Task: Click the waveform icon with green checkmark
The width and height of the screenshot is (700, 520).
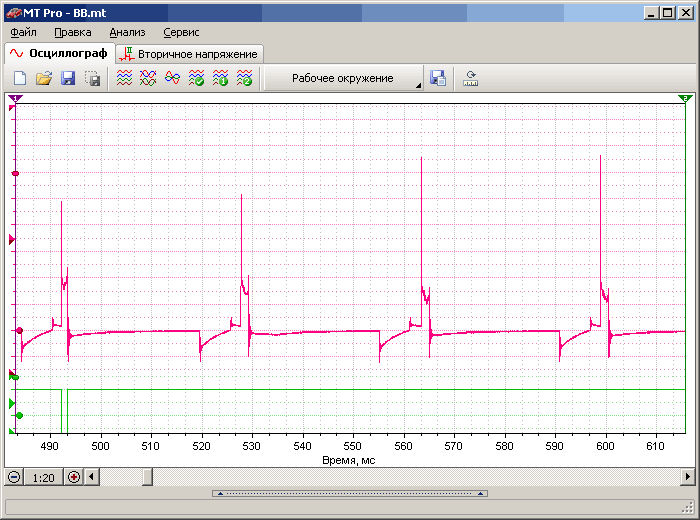Action: coord(196,78)
